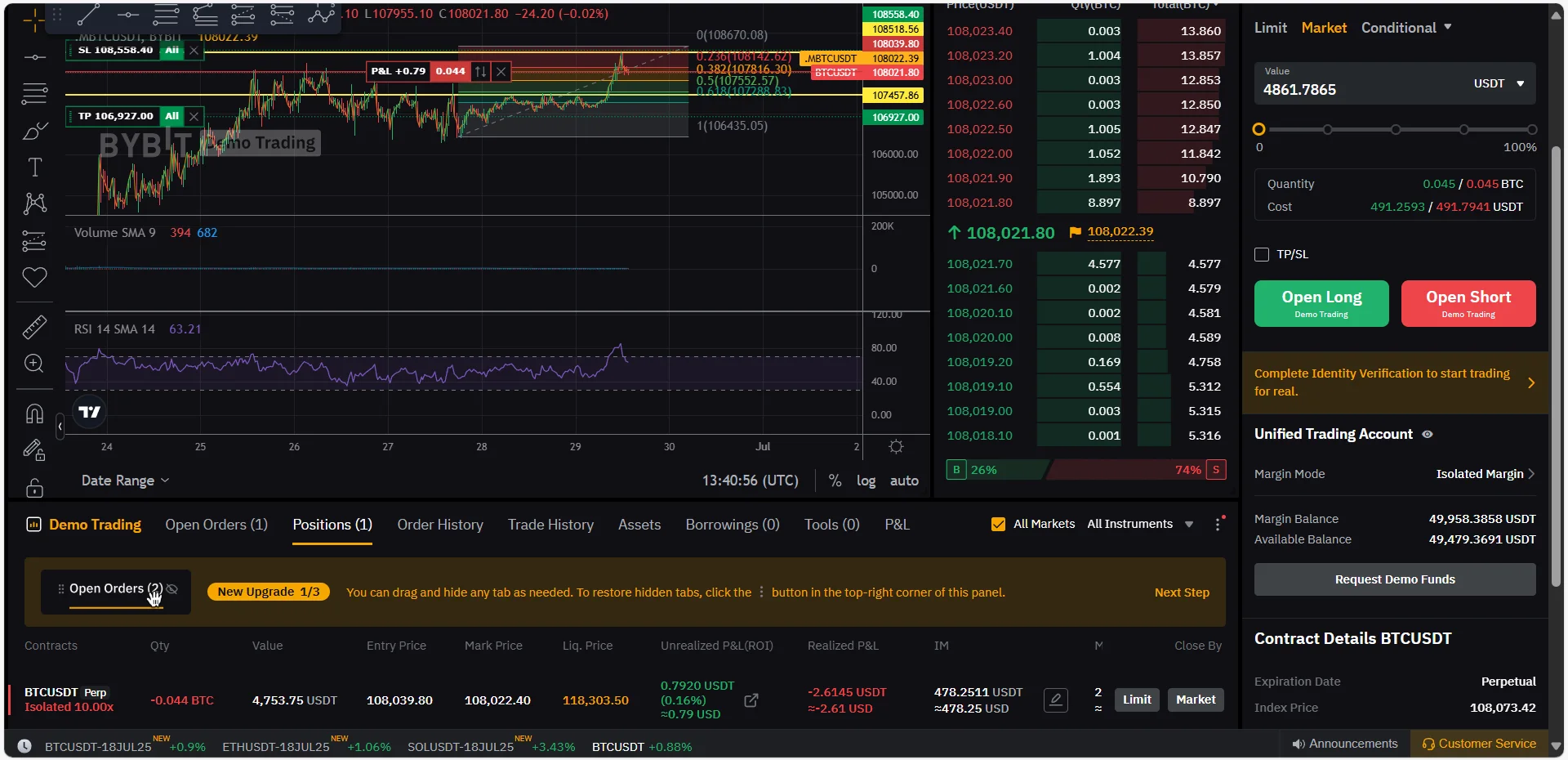
Task: Open the Date Range dropdown
Action: (x=125, y=481)
